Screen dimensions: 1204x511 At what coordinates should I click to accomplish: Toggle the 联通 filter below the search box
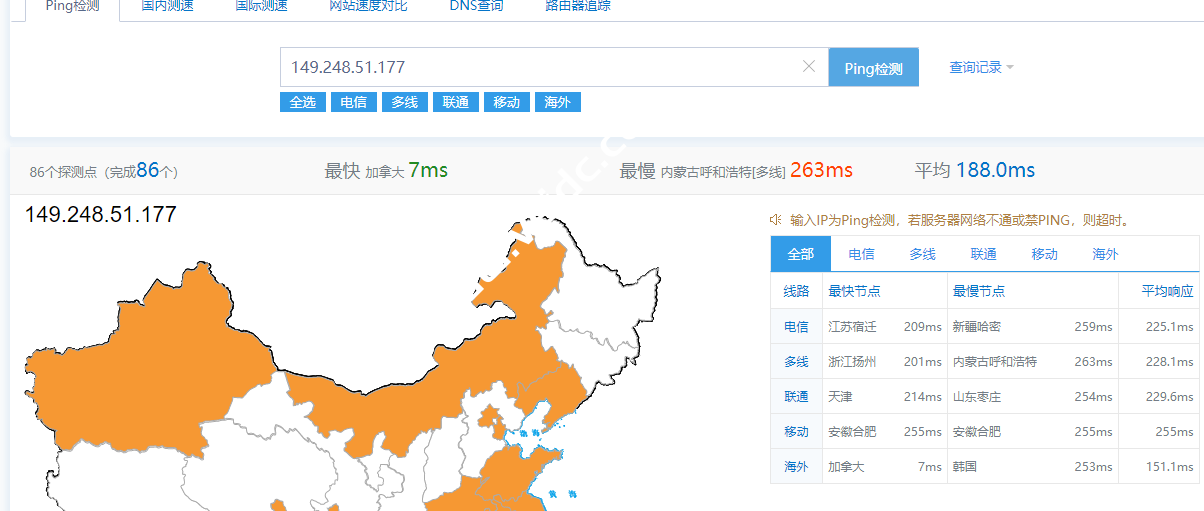(456, 102)
